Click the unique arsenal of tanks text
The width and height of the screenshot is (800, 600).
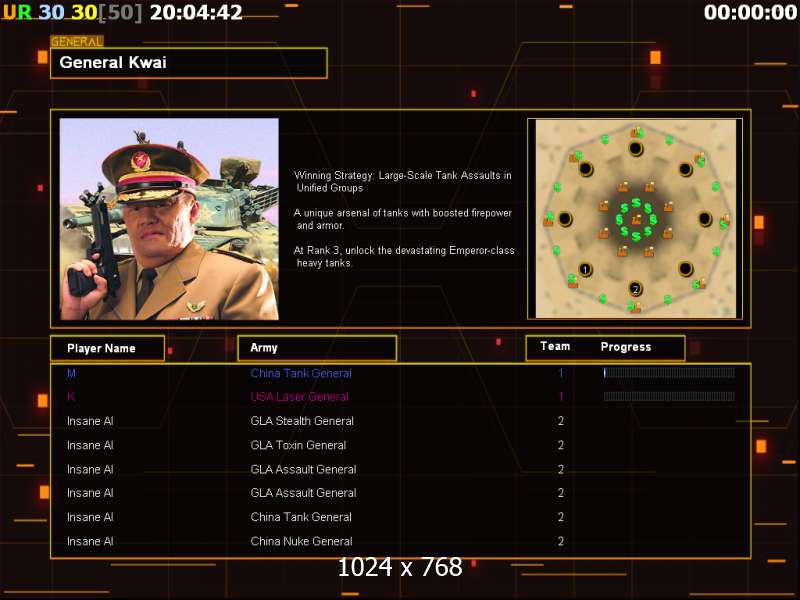click(403, 219)
